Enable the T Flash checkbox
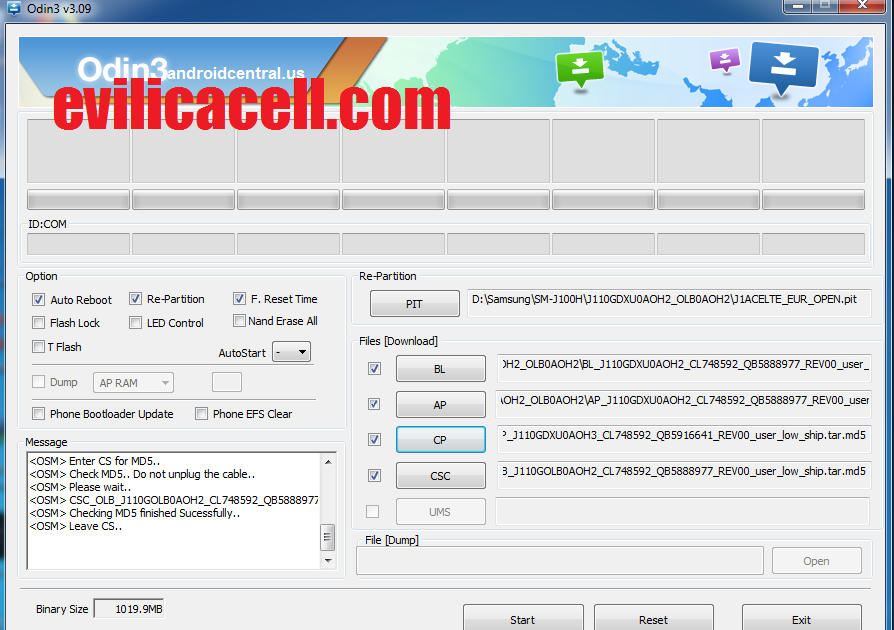 tap(38, 347)
